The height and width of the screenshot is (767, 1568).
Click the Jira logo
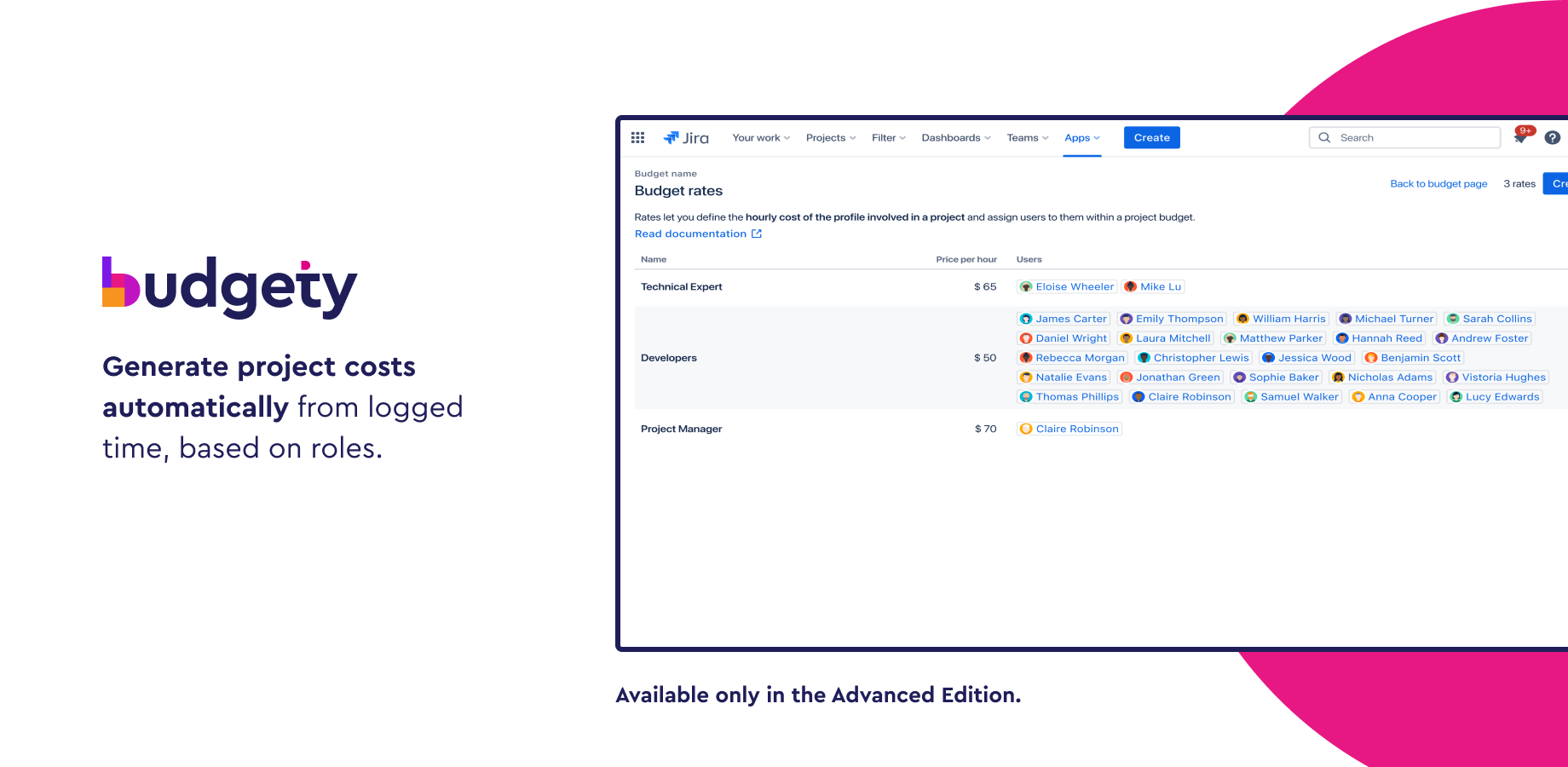(686, 137)
